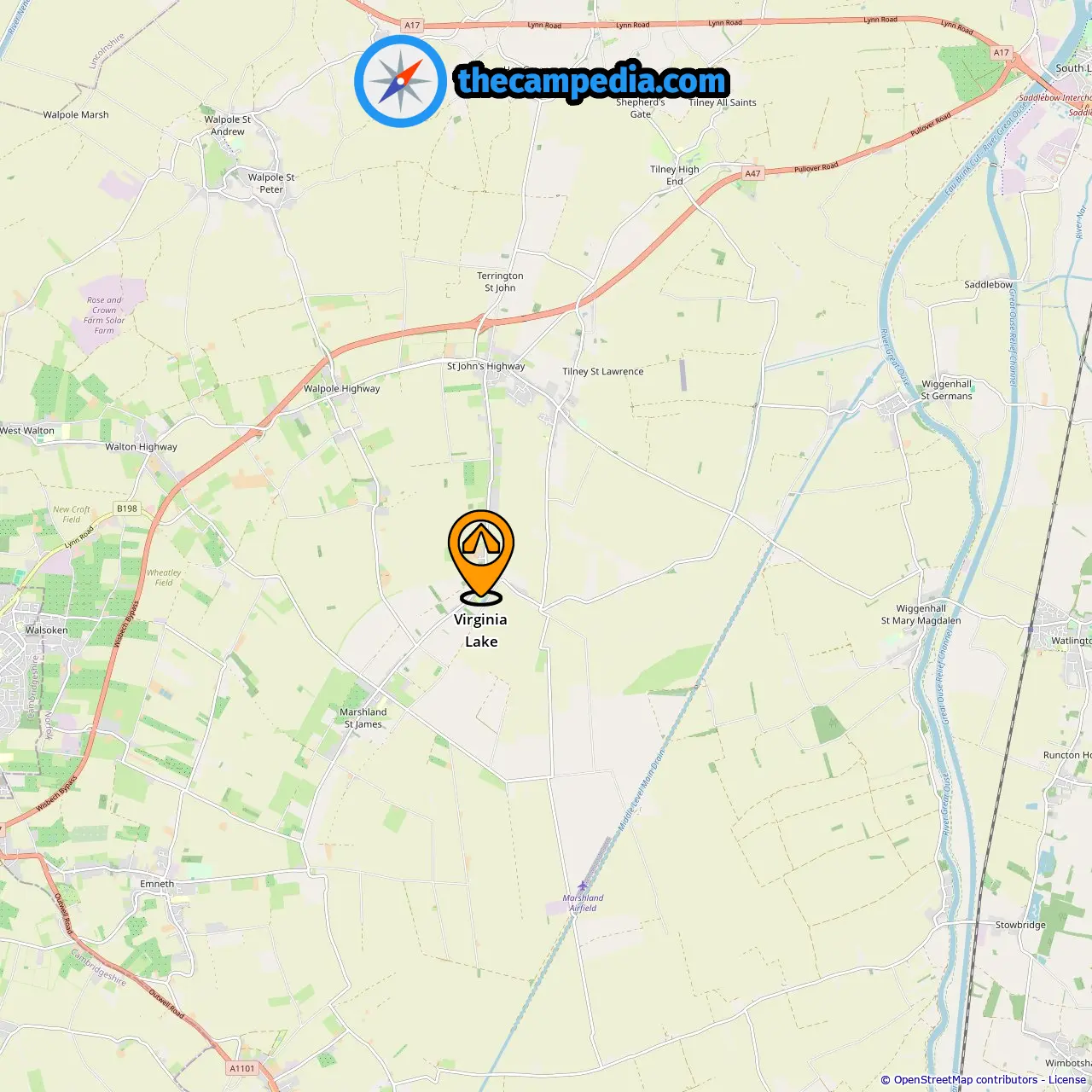The height and width of the screenshot is (1092, 1092).
Task: Click the upper-left A17 road shield
Action: tap(412, 25)
